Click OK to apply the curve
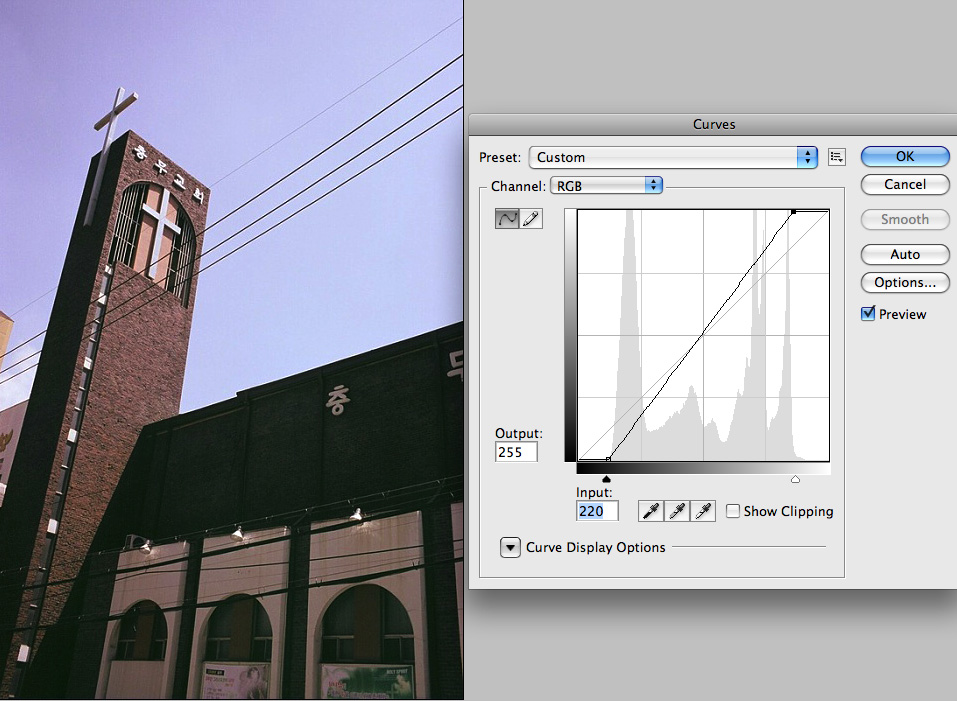Image resolution: width=957 pixels, height=701 pixels. (904, 156)
